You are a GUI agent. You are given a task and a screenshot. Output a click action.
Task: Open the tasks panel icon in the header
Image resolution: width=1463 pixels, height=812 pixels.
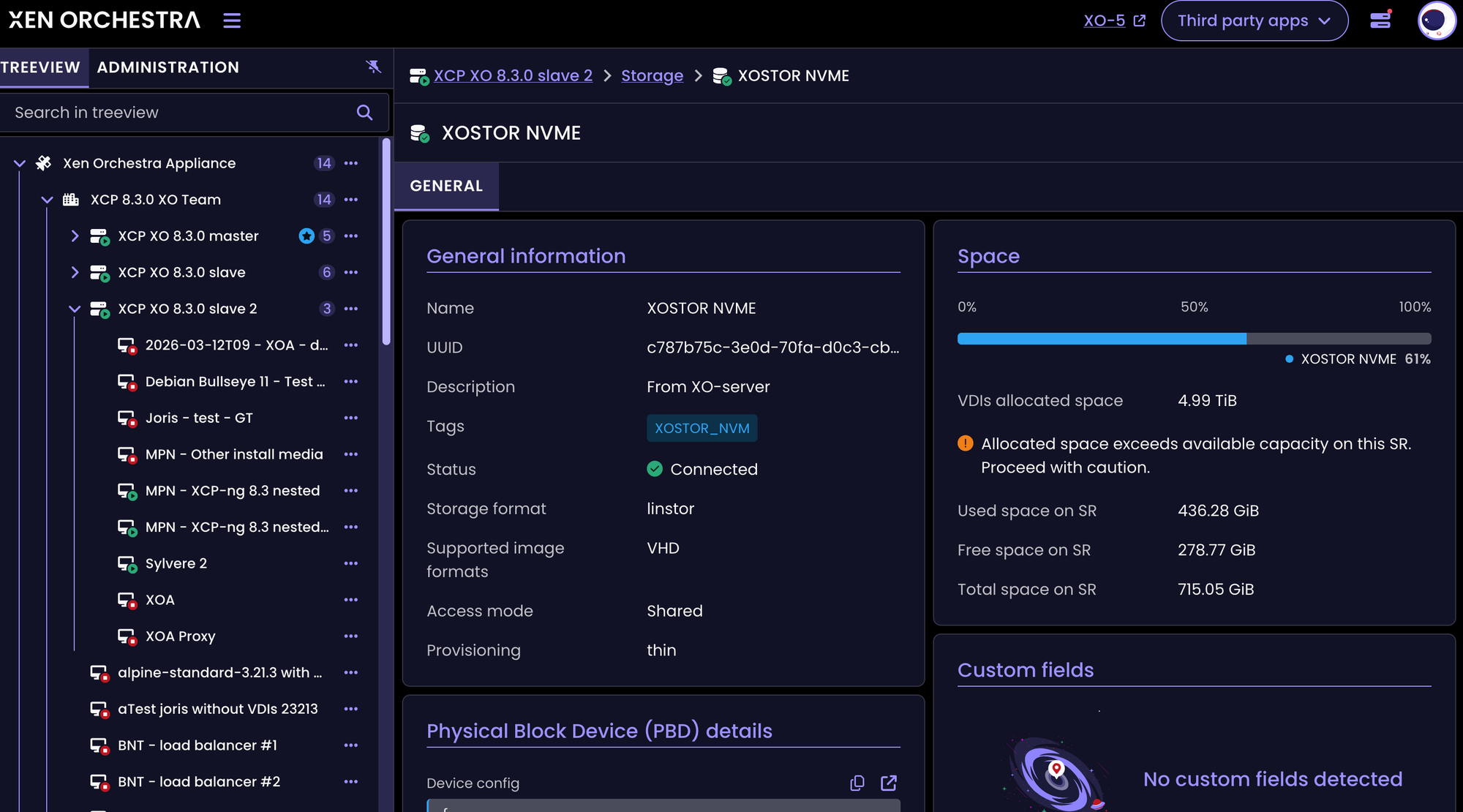1380,20
